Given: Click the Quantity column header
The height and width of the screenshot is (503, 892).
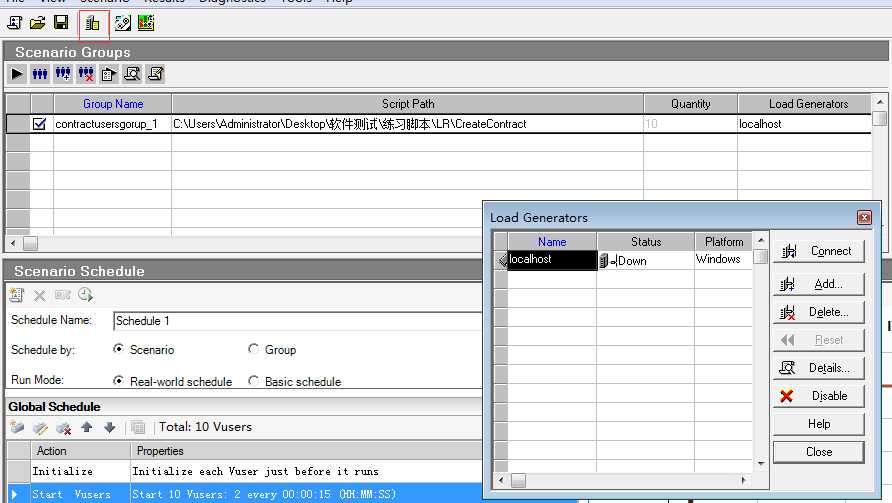Looking at the screenshot, I should coord(691,104).
